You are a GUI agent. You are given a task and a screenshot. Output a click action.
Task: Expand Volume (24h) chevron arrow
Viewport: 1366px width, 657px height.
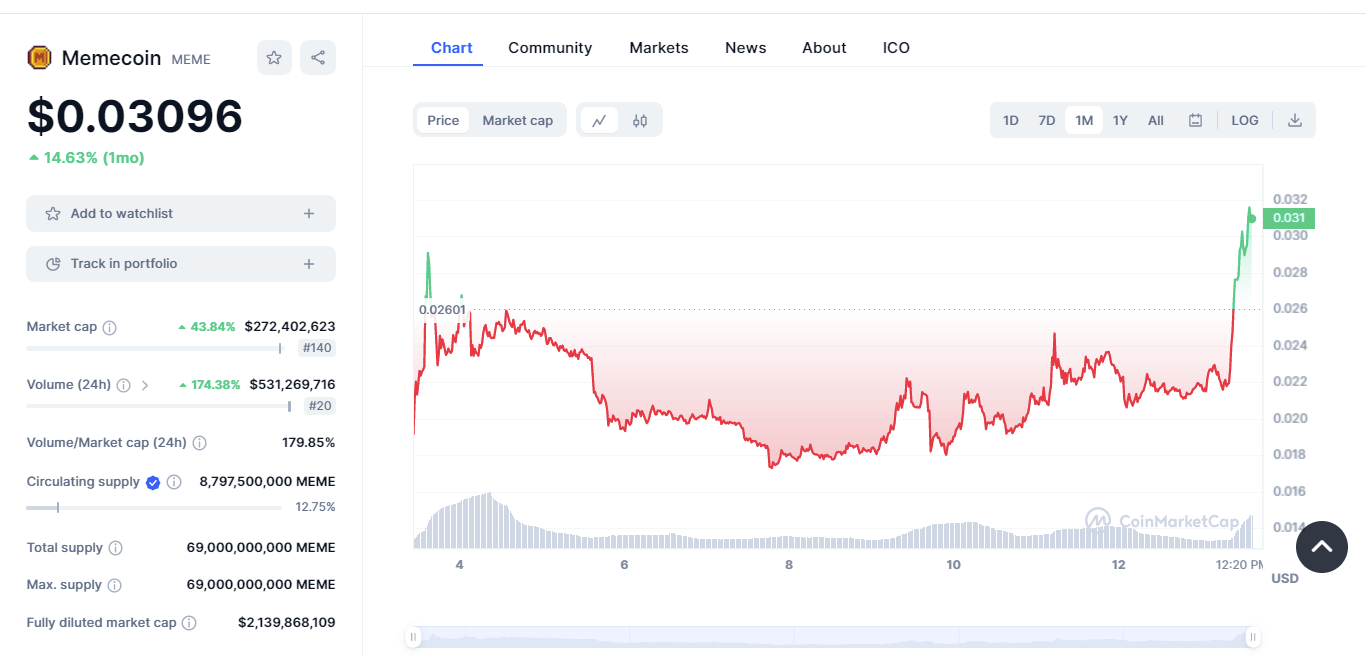click(x=145, y=385)
